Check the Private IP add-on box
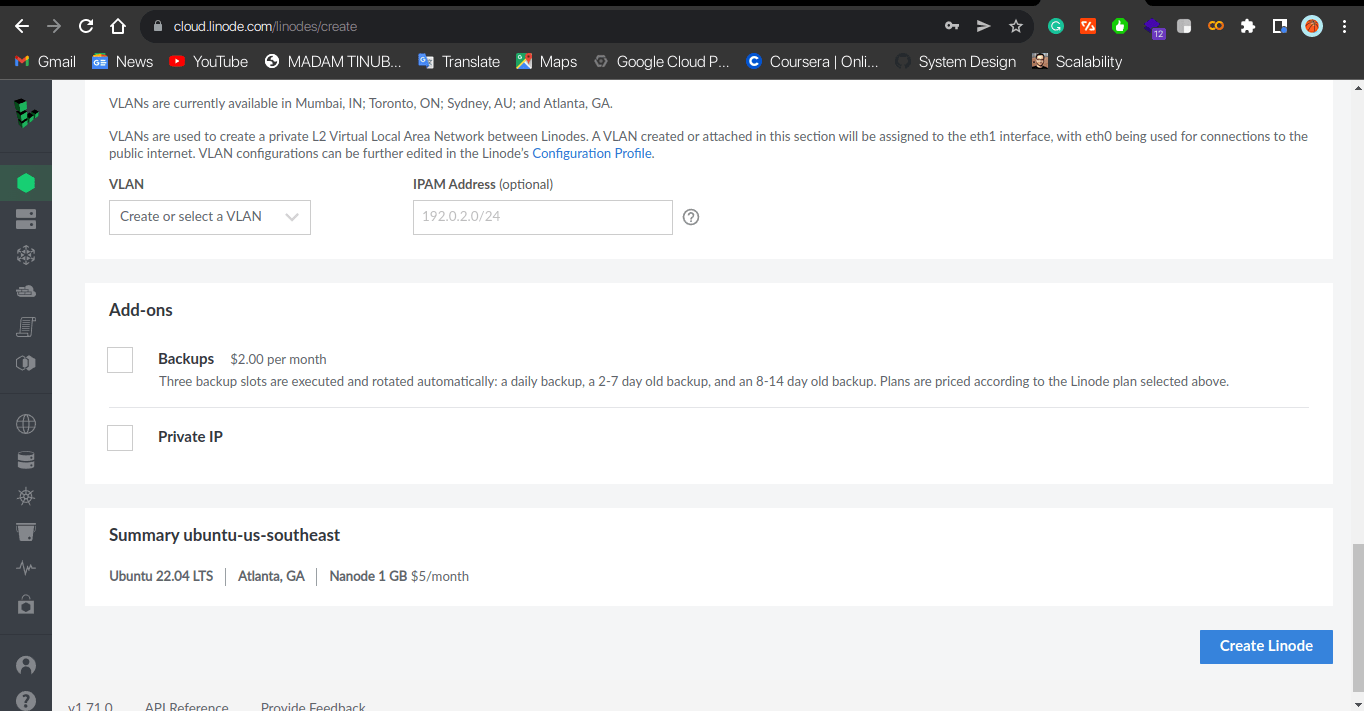The width and height of the screenshot is (1364, 711). point(119,437)
